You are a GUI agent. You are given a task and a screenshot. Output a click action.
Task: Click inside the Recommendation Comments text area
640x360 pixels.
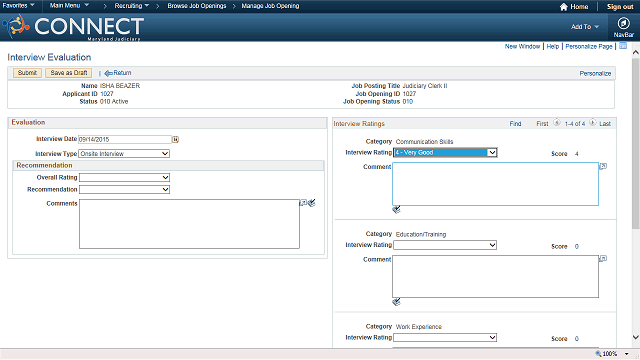(x=189, y=224)
